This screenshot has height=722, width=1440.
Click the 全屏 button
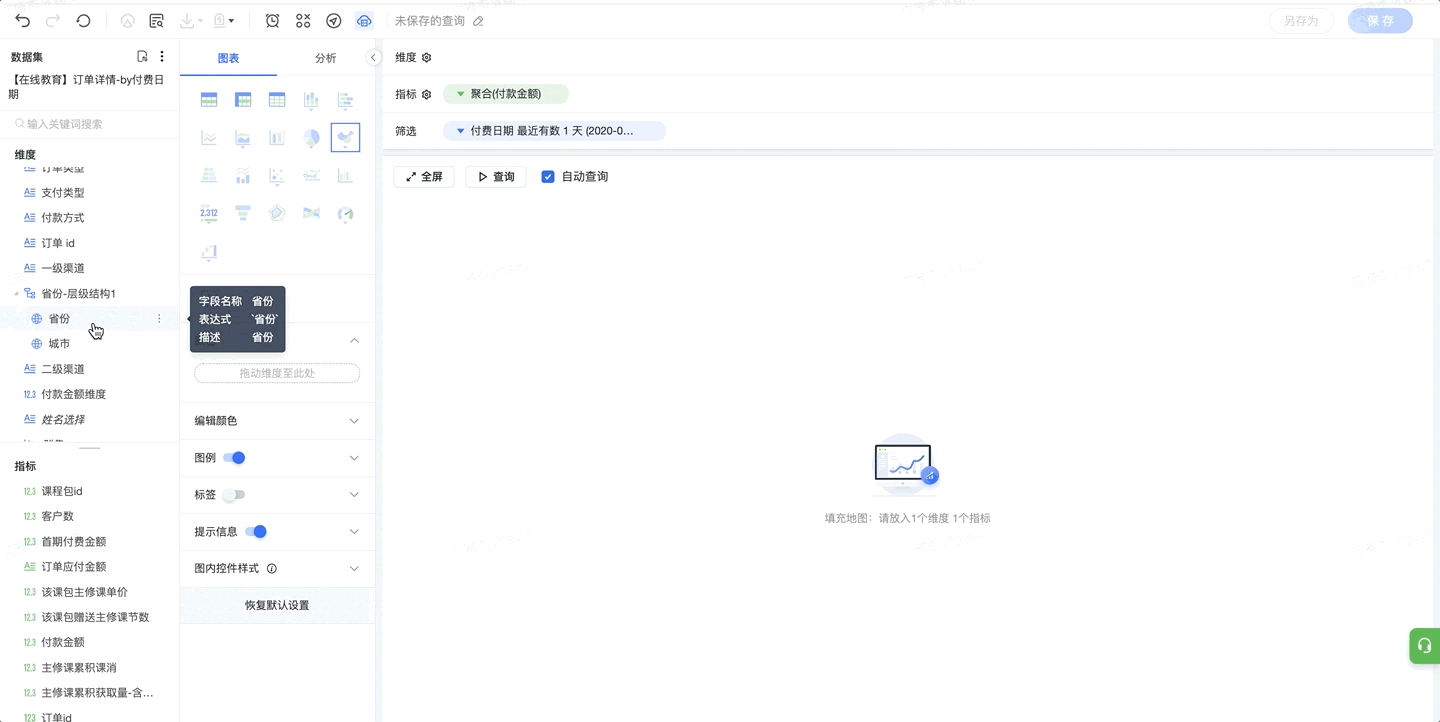[425, 177]
